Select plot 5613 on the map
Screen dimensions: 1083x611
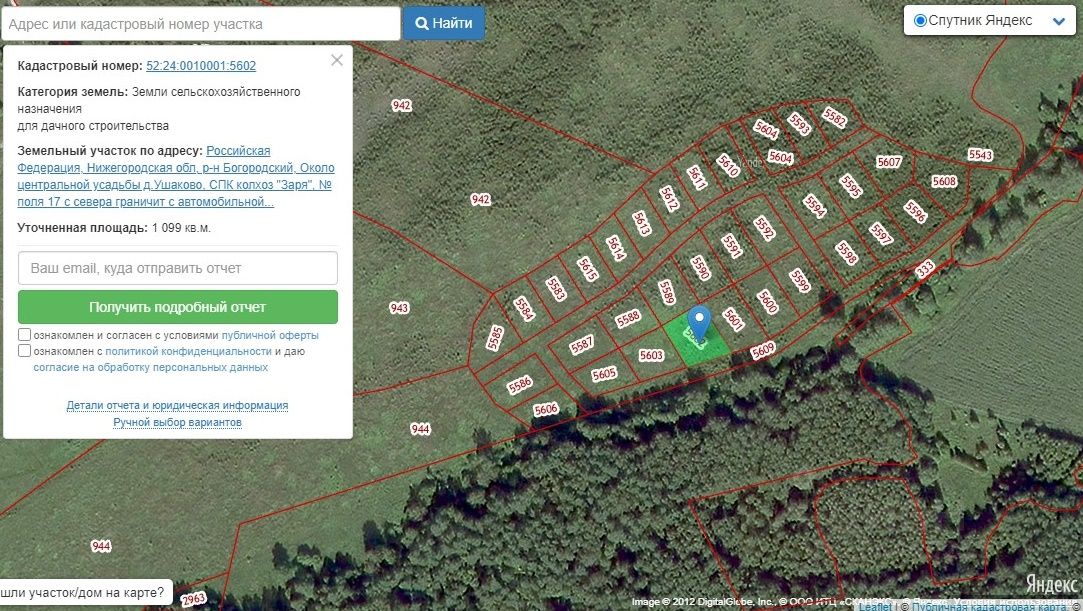[x=642, y=223]
